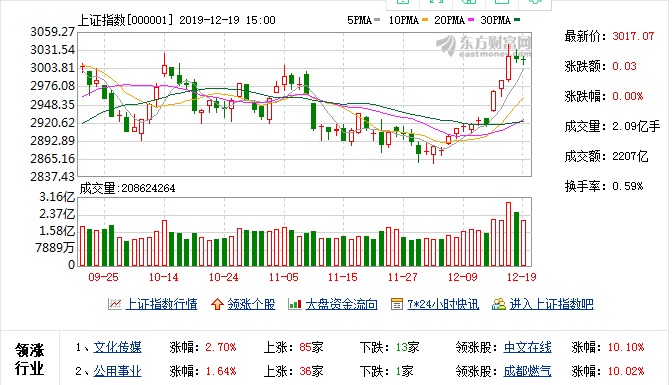This screenshot has width=672, height=385.
Task: Click the 09-25 date axis label
Action: (x=103, y=277)
